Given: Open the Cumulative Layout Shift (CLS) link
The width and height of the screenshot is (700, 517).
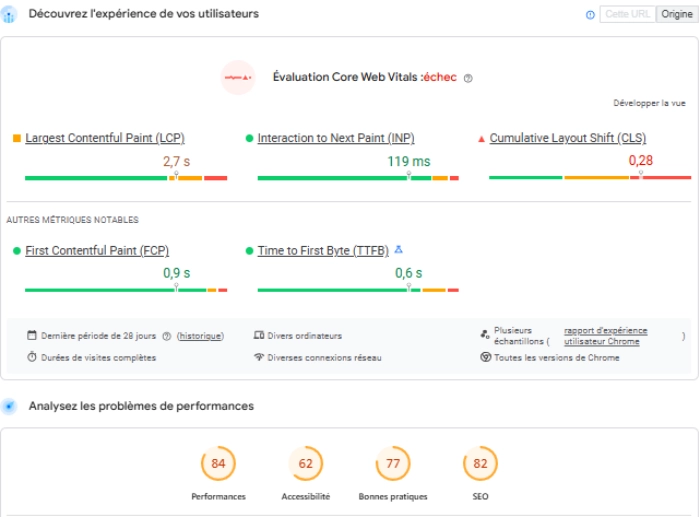Looking at the screenshot, I should [x=567, y=138].
